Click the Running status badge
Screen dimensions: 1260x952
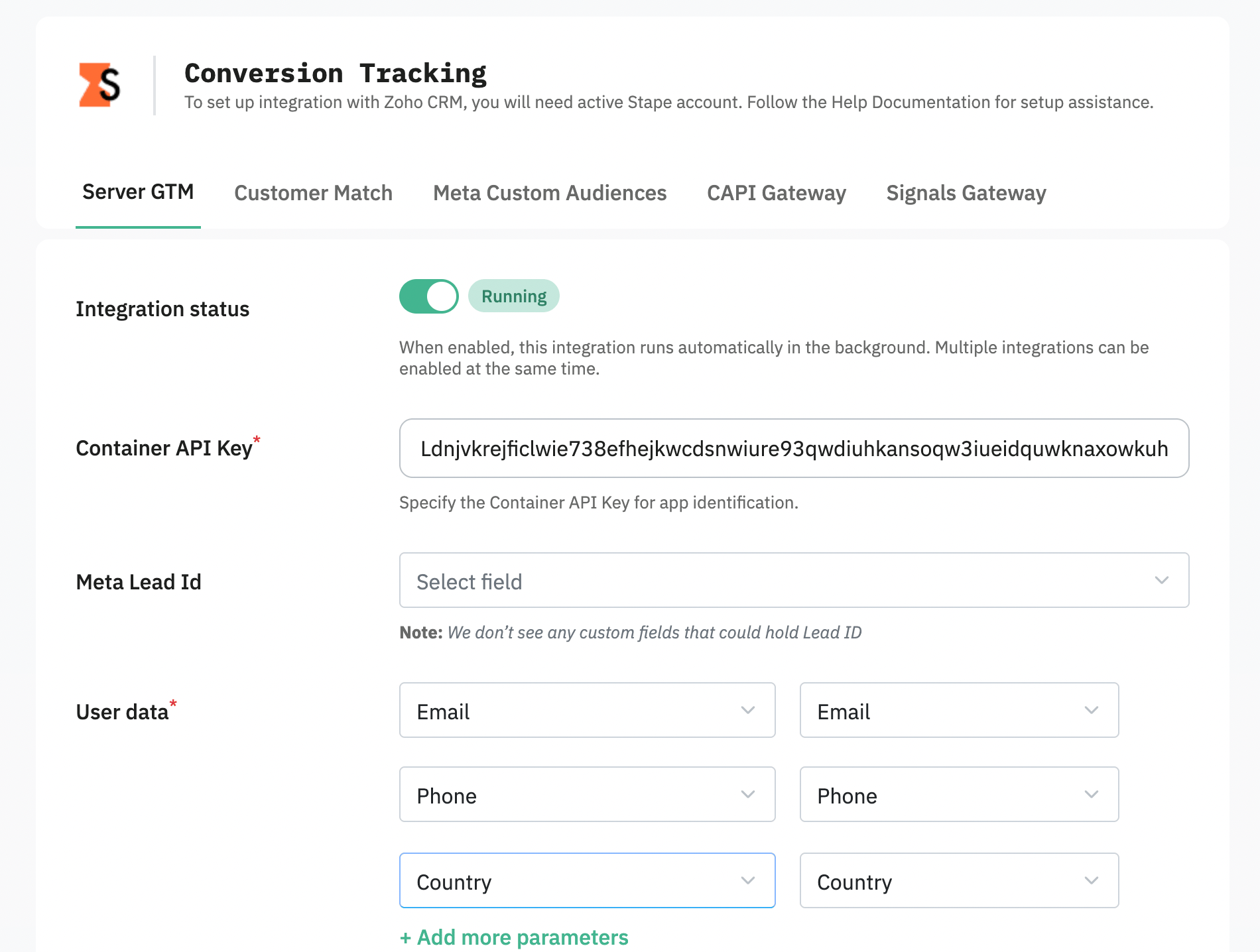click(514, 296)
